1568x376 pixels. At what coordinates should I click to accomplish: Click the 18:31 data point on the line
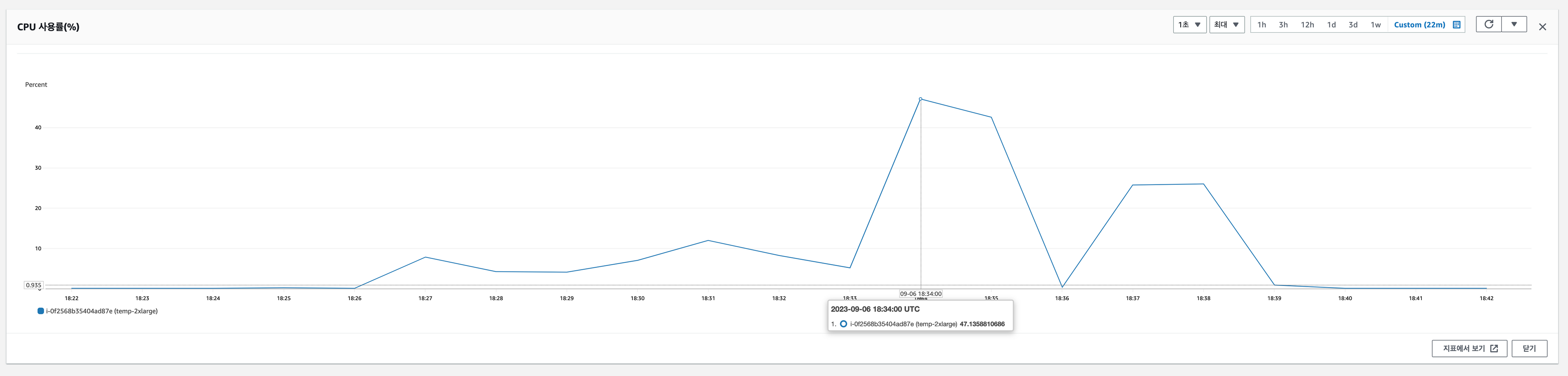pyautogui.click(x=708, y=241)
